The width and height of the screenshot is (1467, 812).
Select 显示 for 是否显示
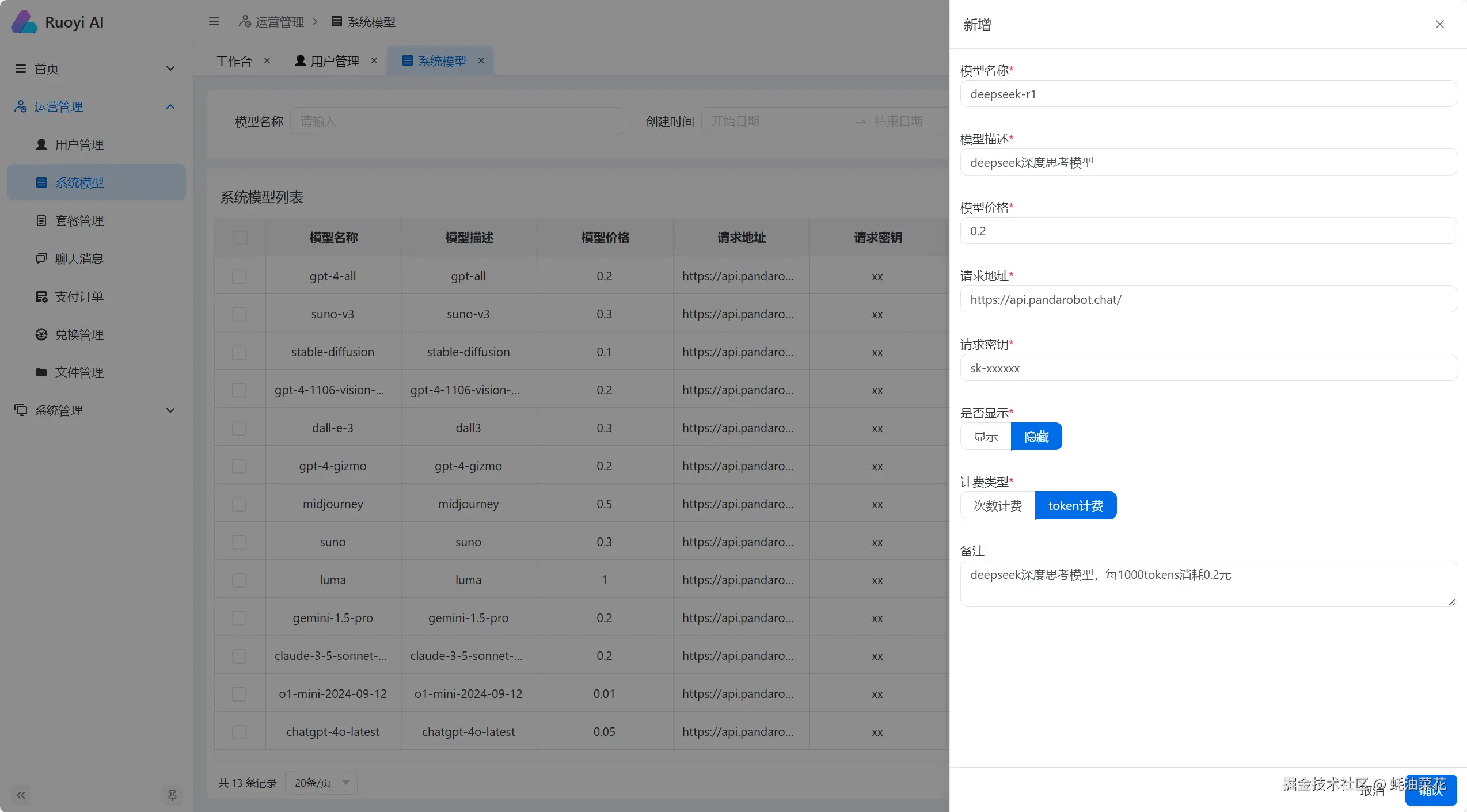pyautogui.click(x=986, y=436)
